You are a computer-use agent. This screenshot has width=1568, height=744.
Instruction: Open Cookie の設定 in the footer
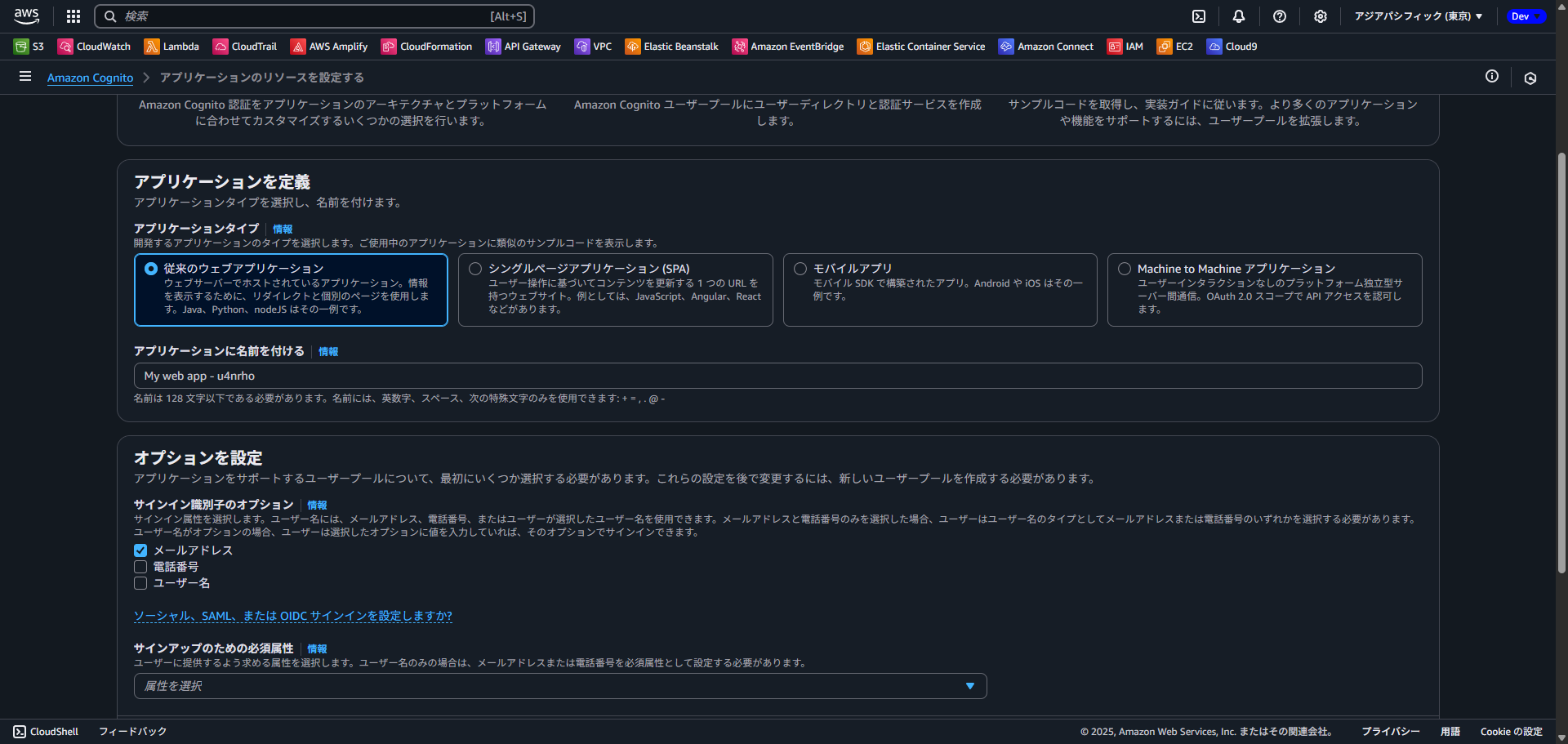click(x=1512, y=732)
